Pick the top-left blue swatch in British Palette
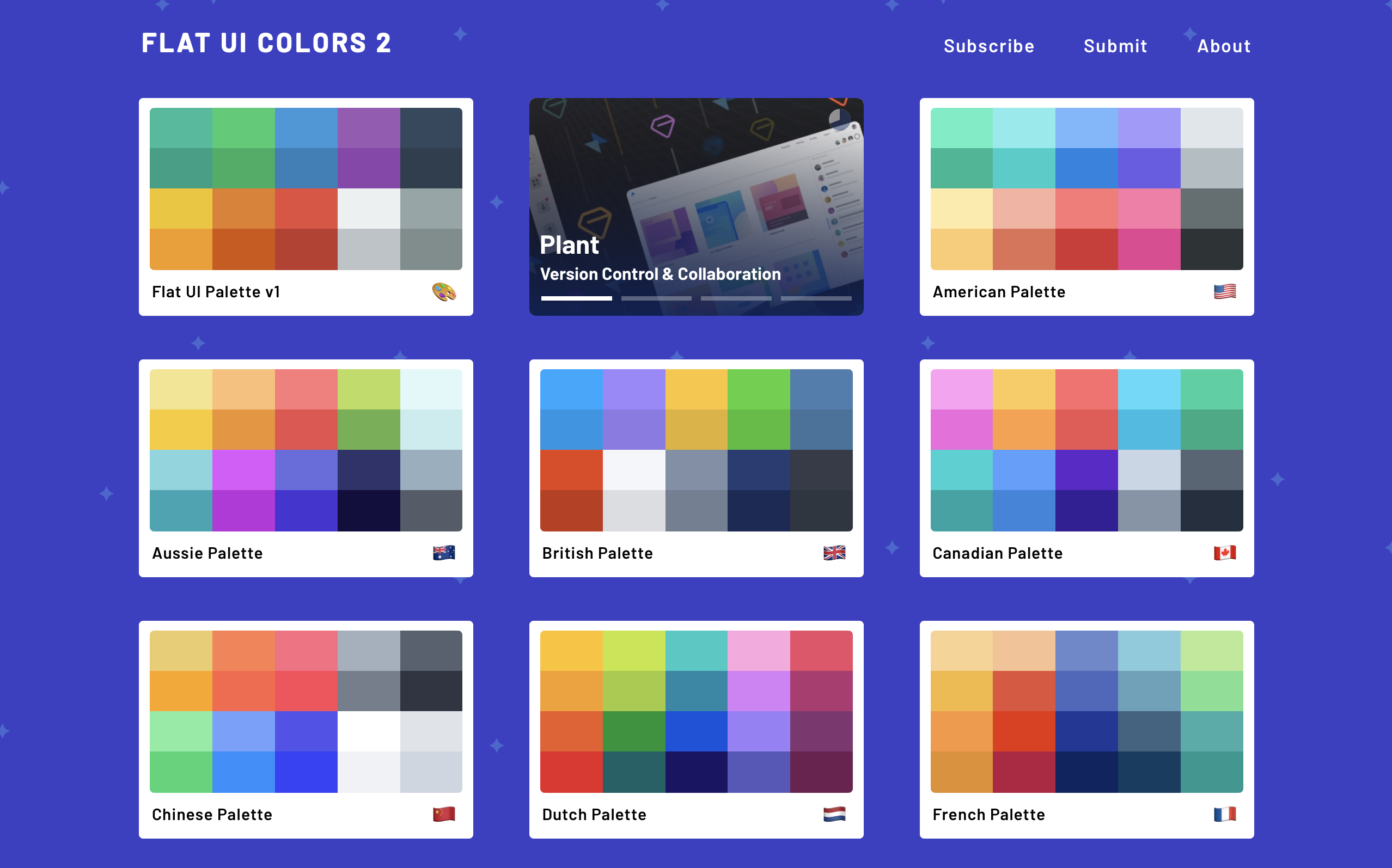Screen dimensions: 1392x868 point(571,389)
